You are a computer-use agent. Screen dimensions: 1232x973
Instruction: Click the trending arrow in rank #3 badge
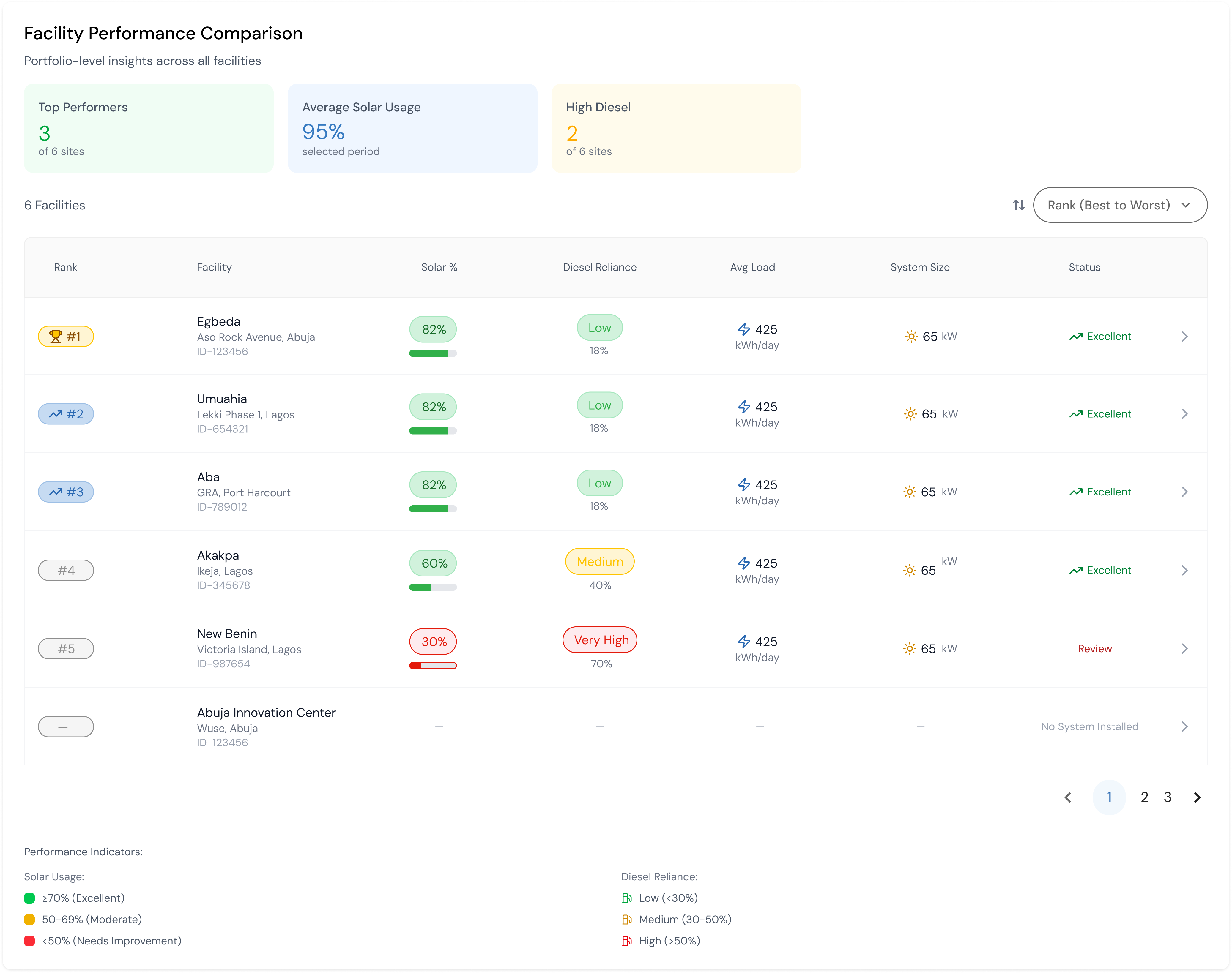(x=56, y=492)
